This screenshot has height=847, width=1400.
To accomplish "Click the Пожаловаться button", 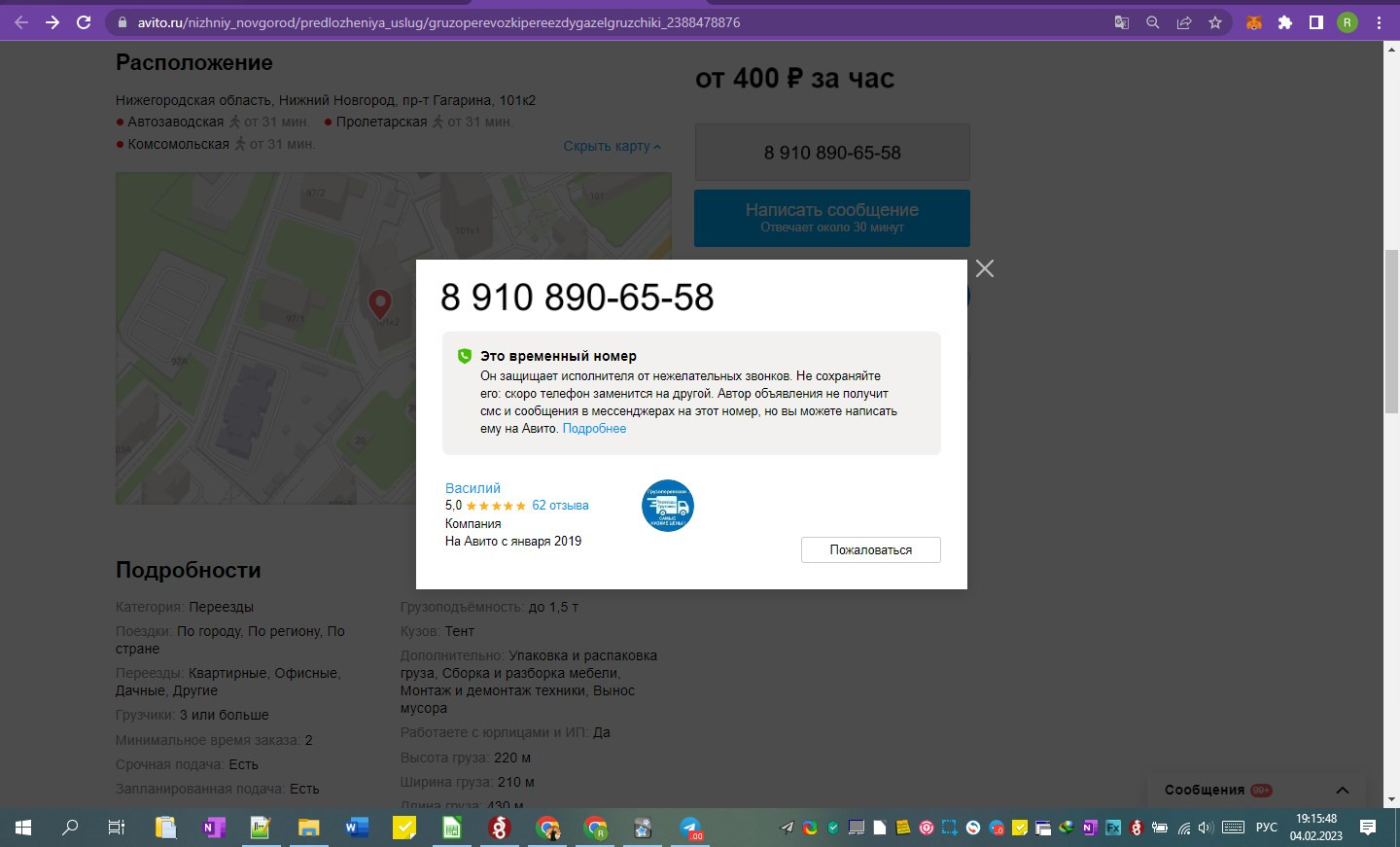I will (870, 549).
